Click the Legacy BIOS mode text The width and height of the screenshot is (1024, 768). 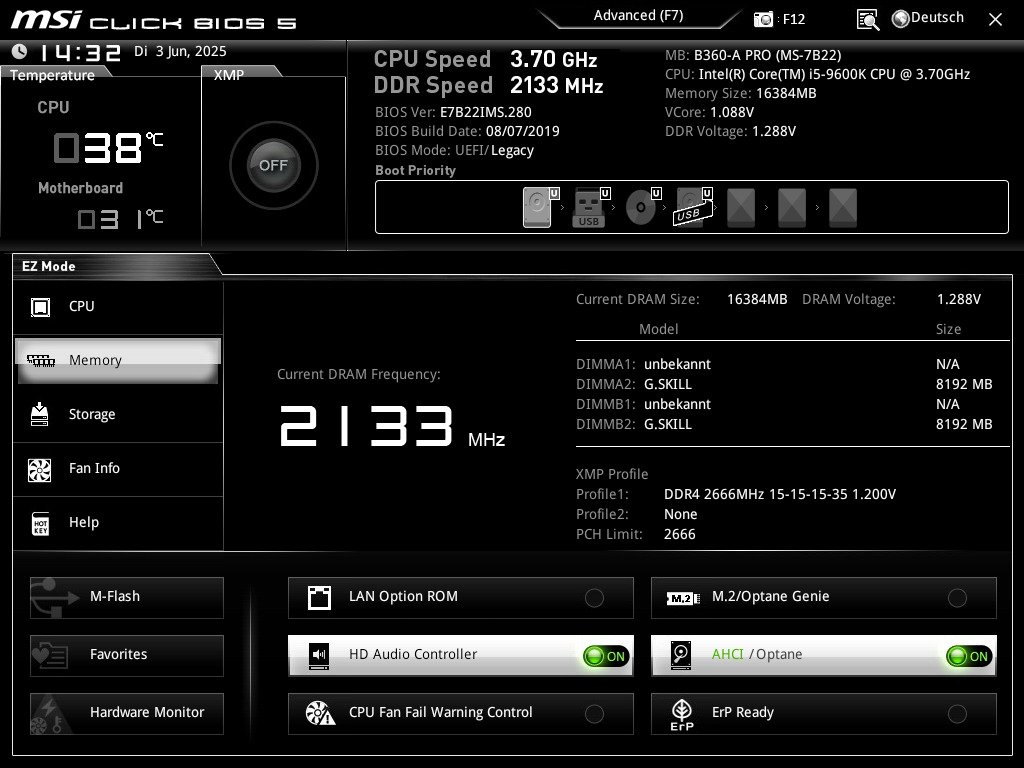[512, 150]
